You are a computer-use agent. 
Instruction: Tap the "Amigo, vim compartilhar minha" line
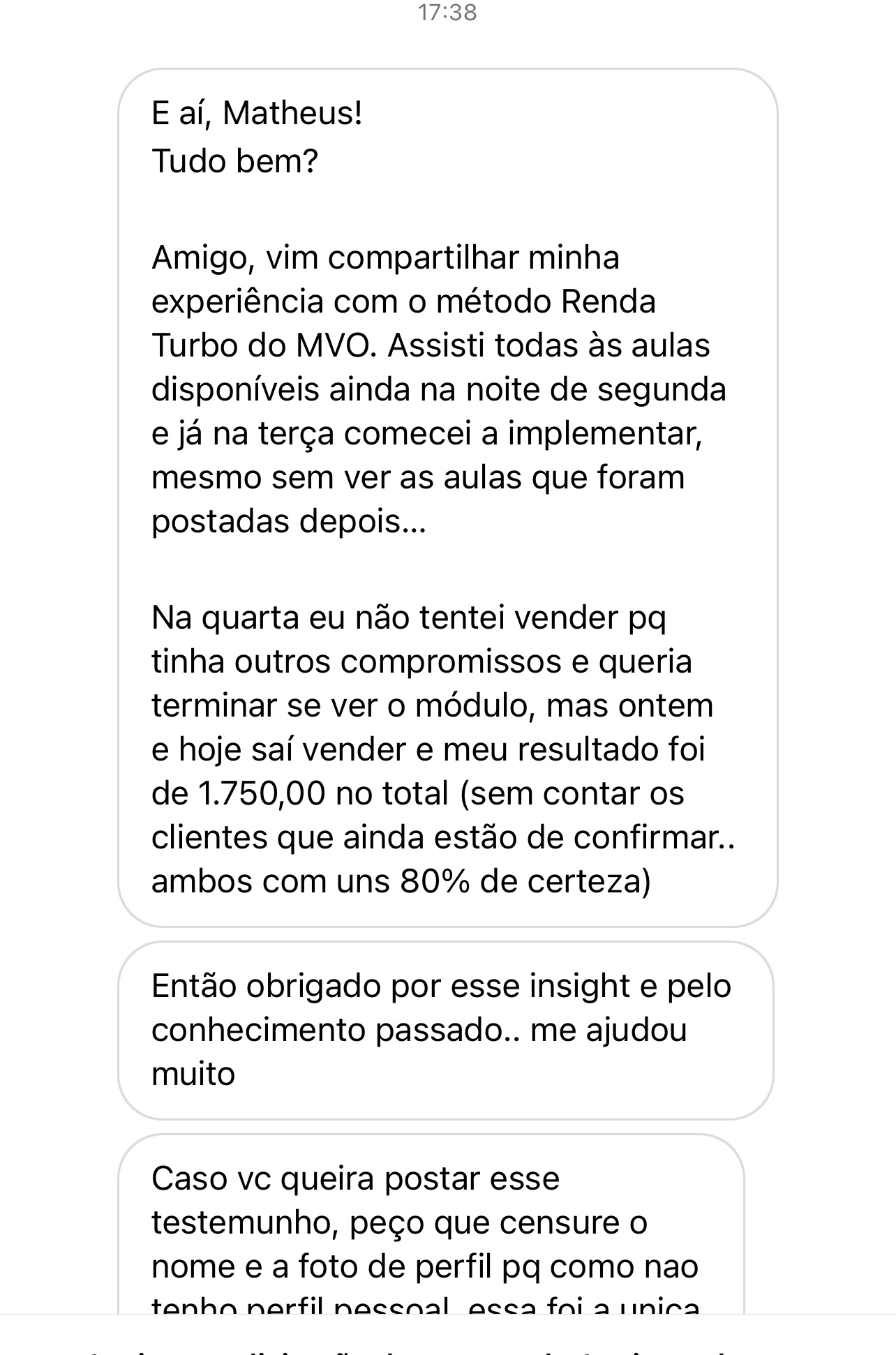click(385, 257)
